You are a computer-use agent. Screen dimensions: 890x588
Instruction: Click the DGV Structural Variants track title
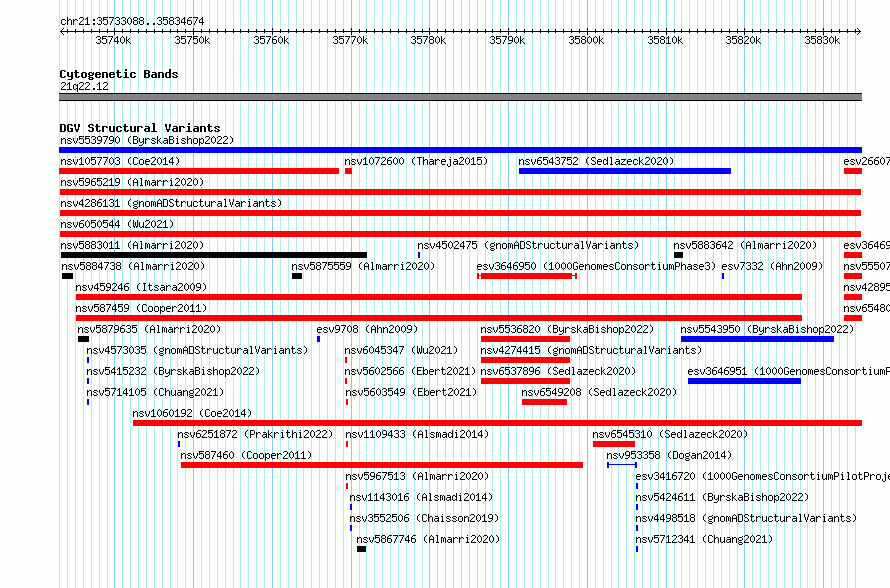pos(140,128)
